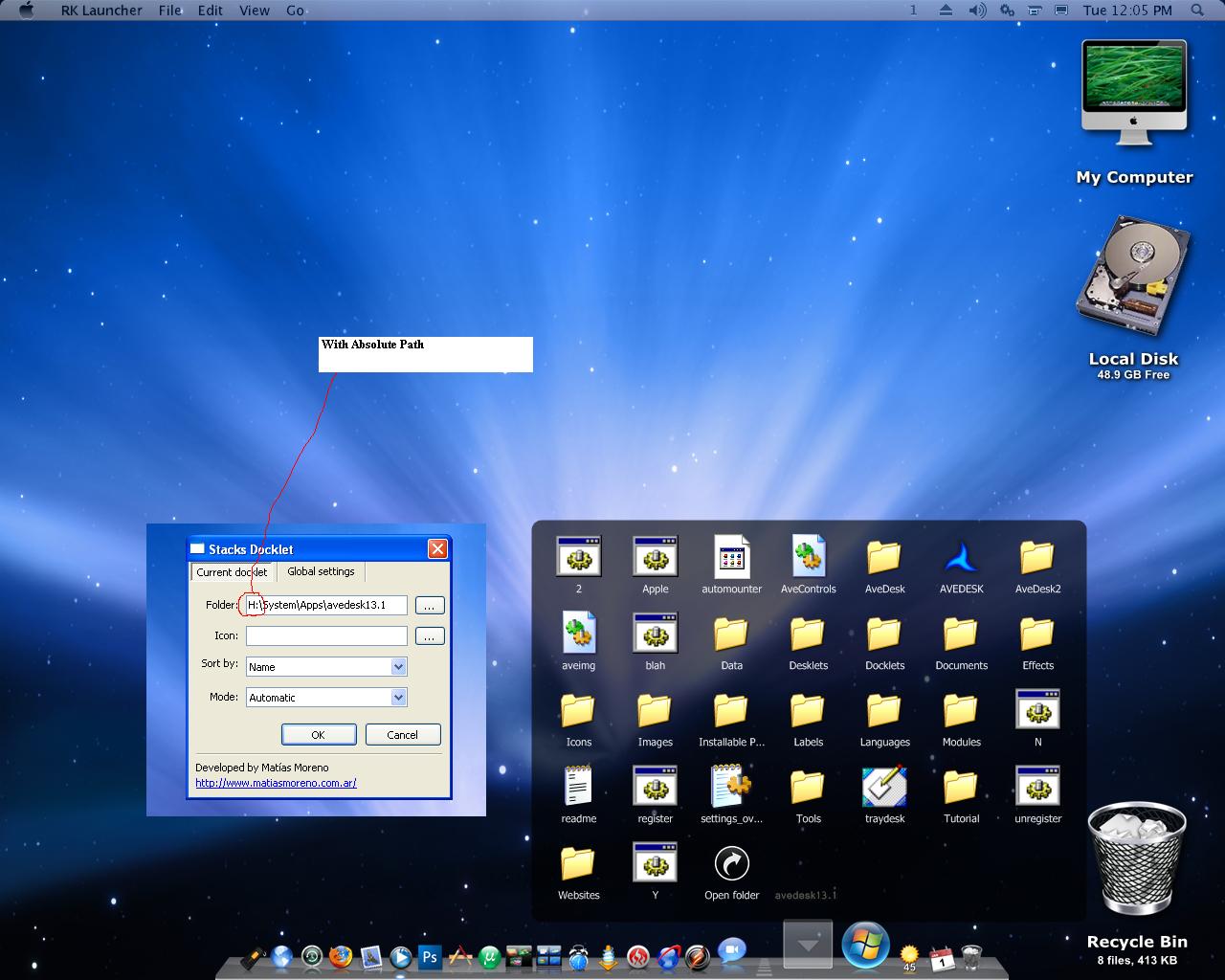Click the stack docklet down-arrow icon
This screenshot has width=1225, height=980.
pos(808,945)
